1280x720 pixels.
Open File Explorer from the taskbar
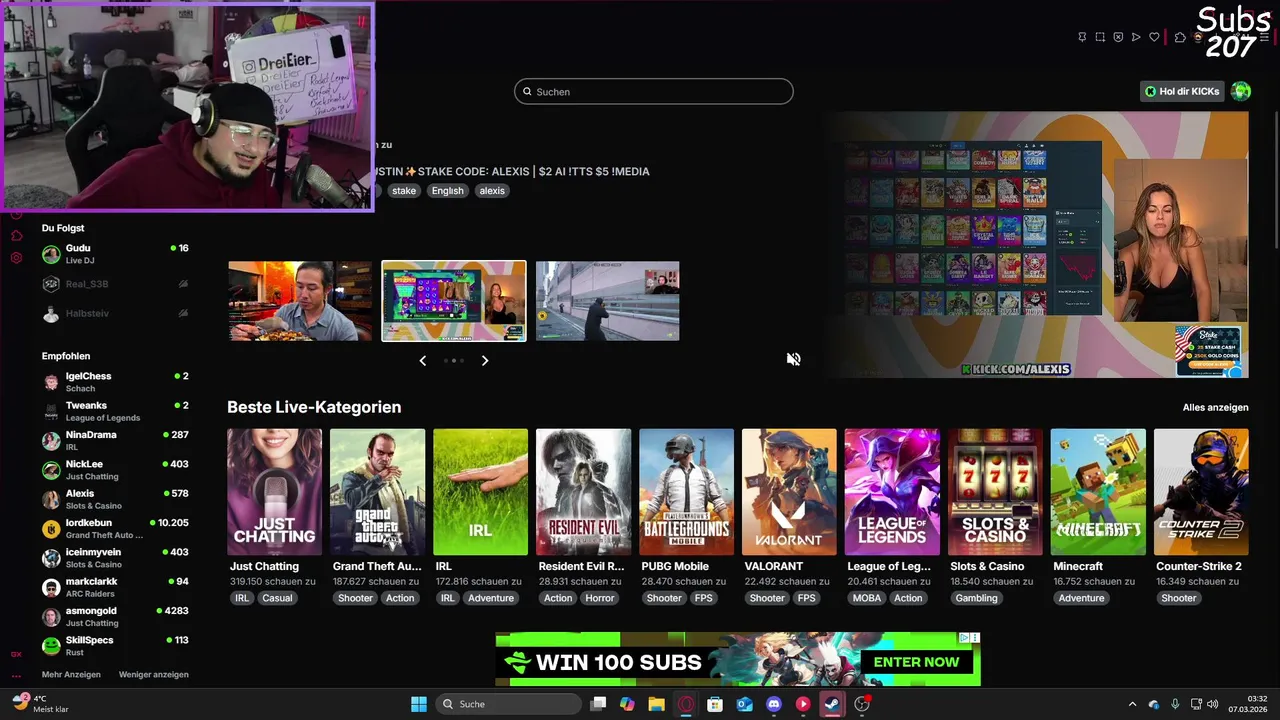pos(656,704)
